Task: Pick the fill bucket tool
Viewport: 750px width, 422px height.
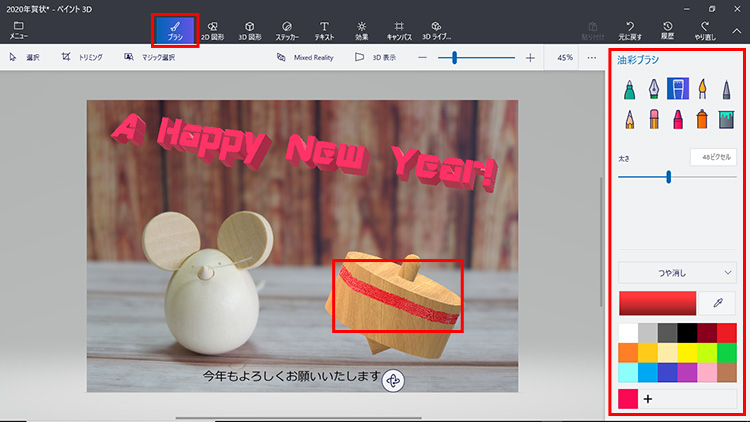Action: 725,120
